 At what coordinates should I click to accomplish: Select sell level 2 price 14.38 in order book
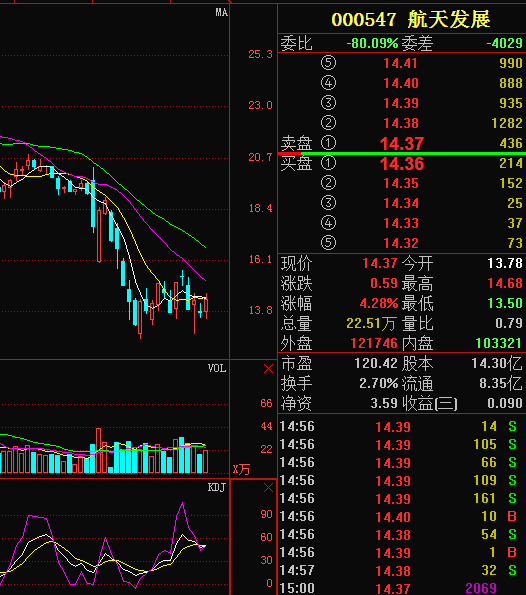pyautogui.click(x=400, y=123)
